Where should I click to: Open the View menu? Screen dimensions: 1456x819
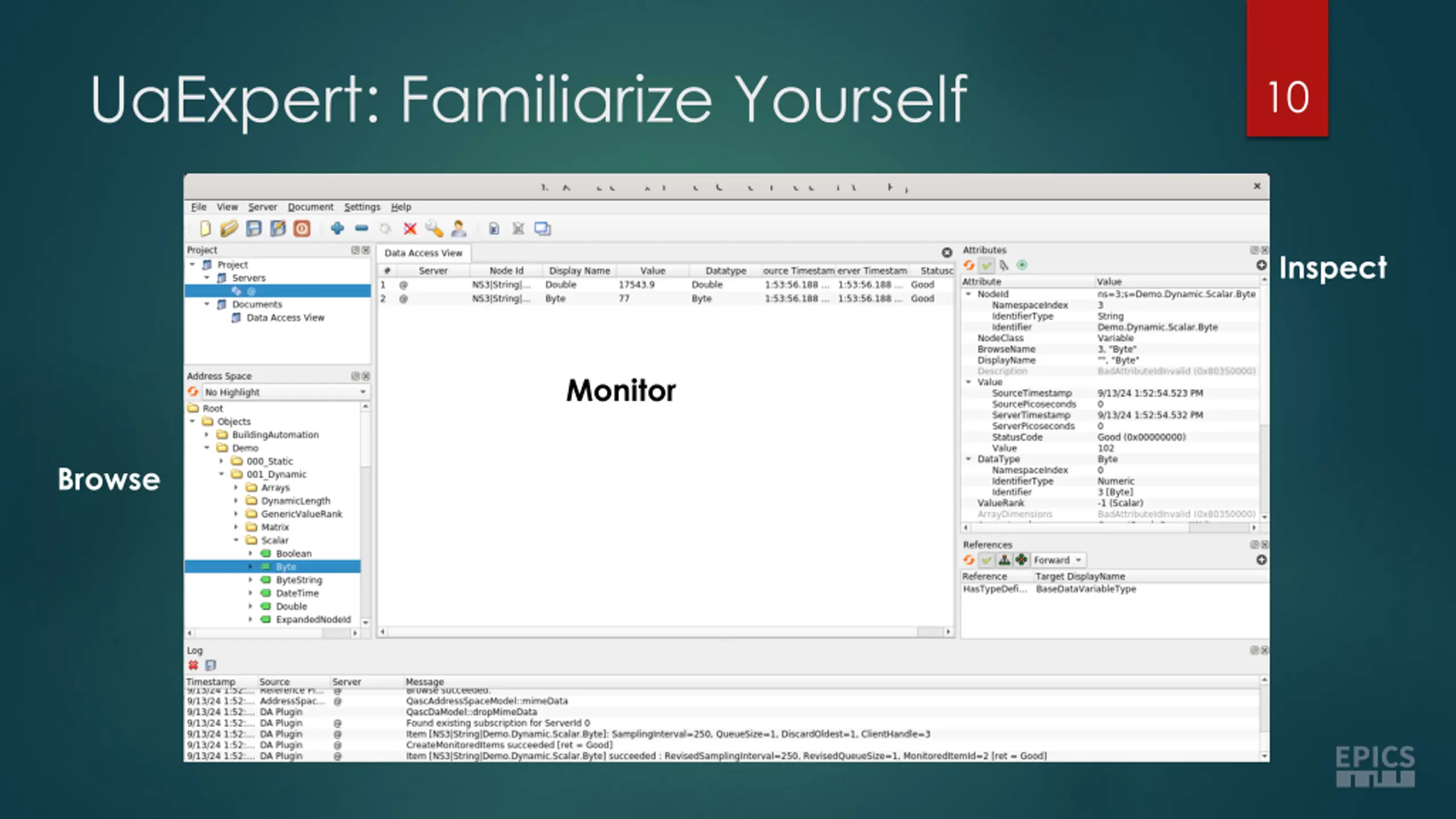[227, 207]
